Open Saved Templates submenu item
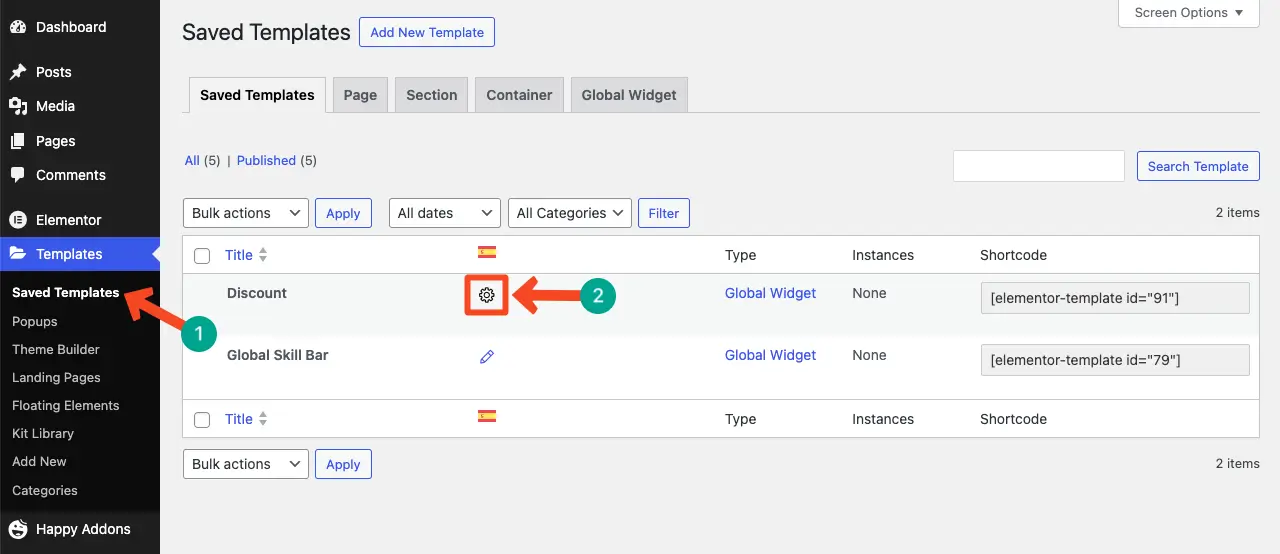Screen dimensions: 1280x554 (66, 293)
